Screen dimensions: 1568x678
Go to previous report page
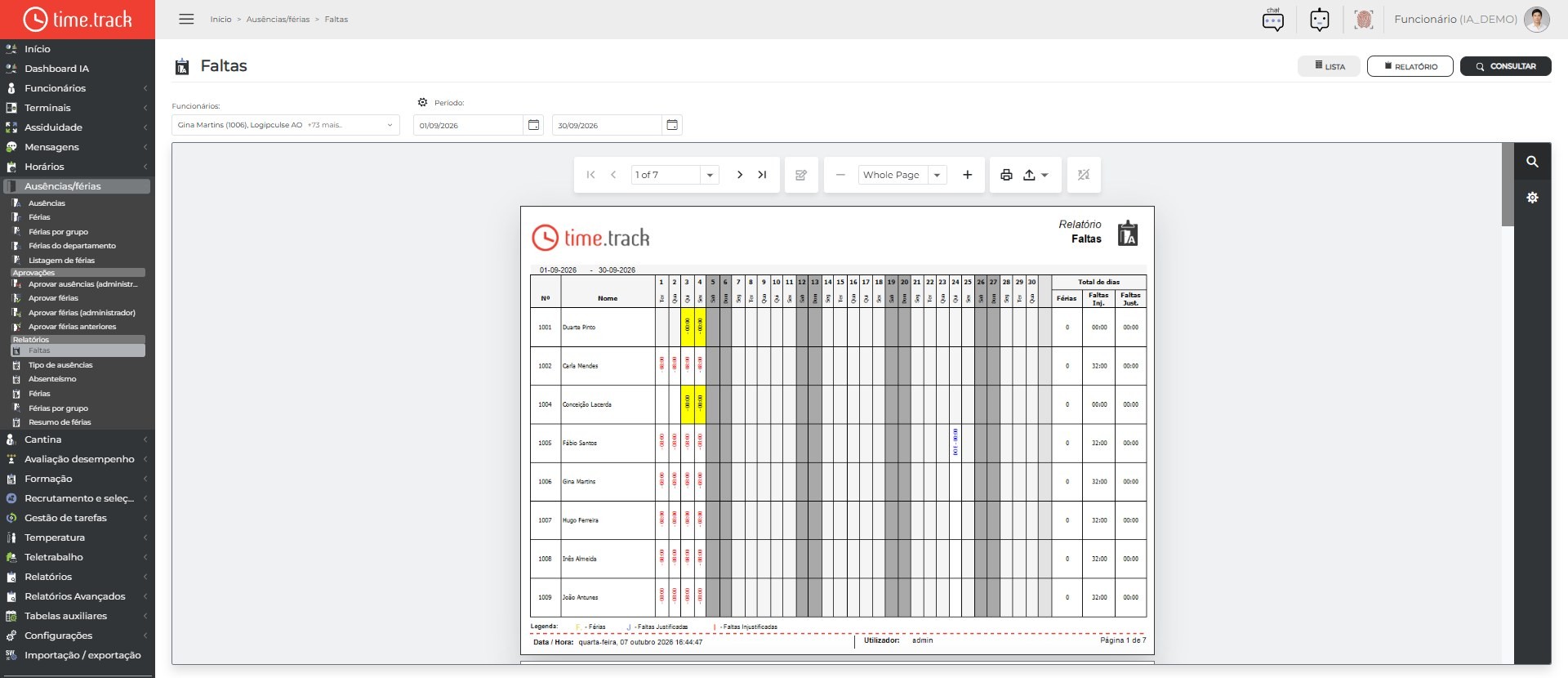point(613,175)
